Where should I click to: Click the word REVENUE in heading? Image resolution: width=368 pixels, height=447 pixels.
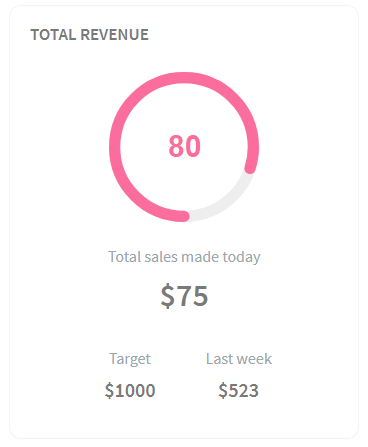(x=114, y=35)
